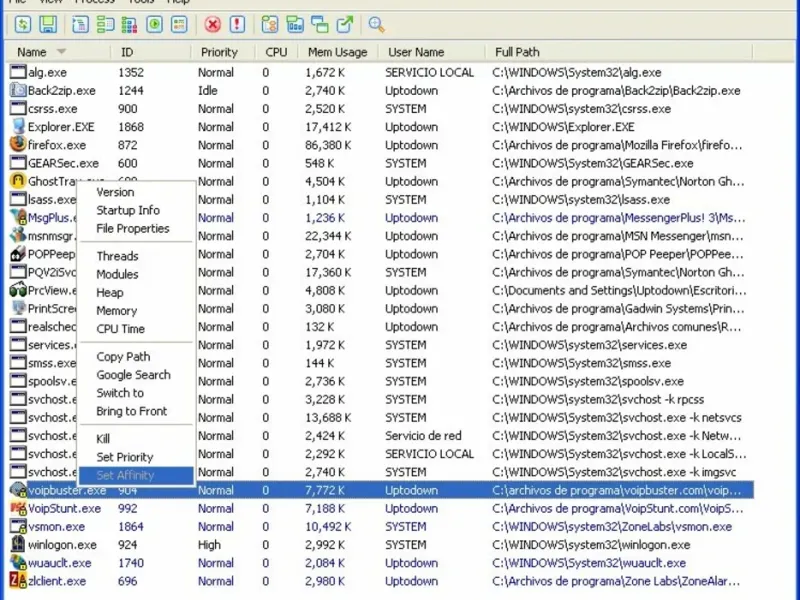This screenshot has width=800, height=600.
Task: Click the green play button toolbar icon
Action: 154,24
